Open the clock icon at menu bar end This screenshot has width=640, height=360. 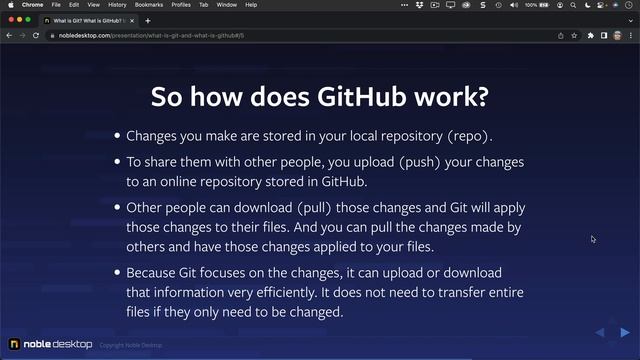(x=629, y=5)
